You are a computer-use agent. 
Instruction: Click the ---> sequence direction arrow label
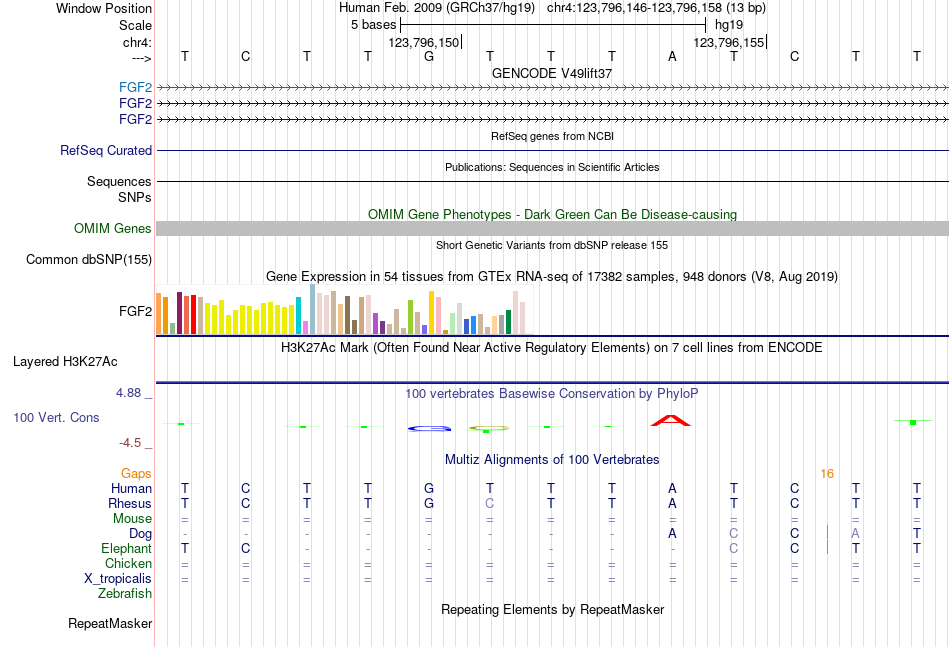(141, 58)
